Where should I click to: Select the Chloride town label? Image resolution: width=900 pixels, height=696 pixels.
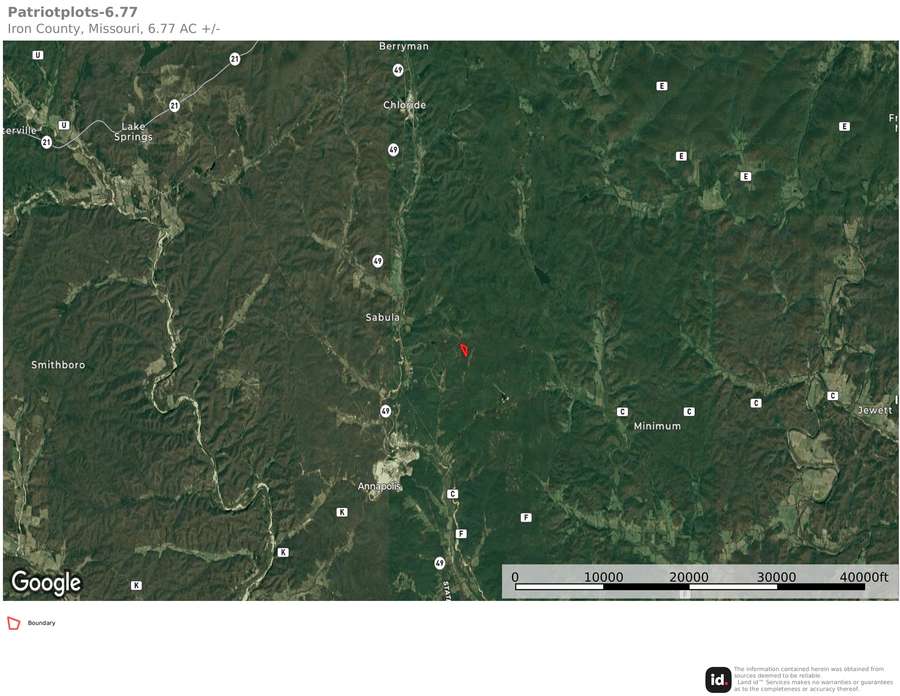coord(405,105)
